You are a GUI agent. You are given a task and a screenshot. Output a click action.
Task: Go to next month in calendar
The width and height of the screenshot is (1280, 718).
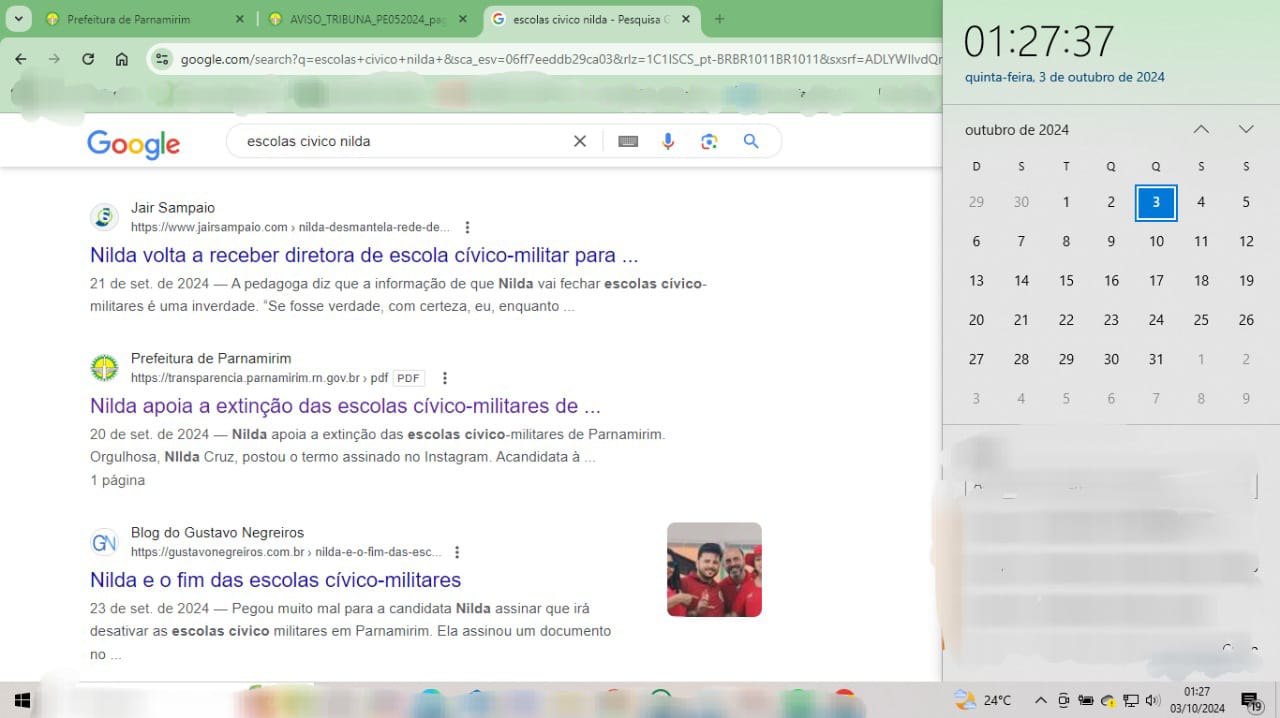click(1246, 129)
